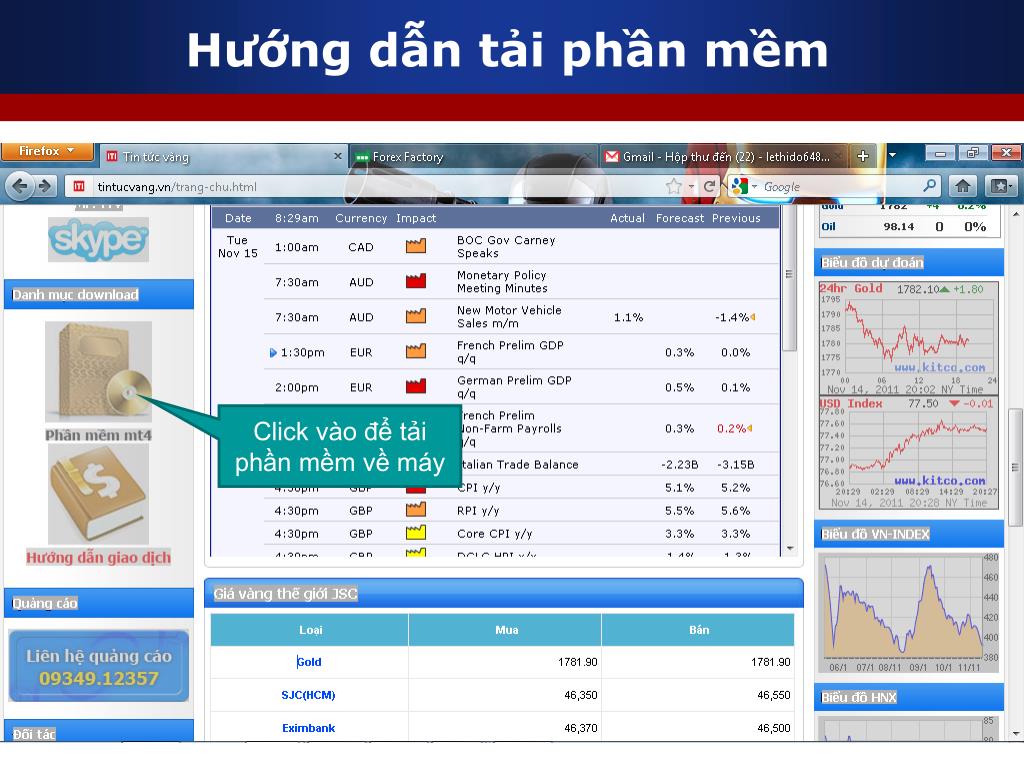Viewport: 1024px width, 768px height.
Task: Click the SJC(HCM) buy price 46,350
Action: click(x=581, y=695)
